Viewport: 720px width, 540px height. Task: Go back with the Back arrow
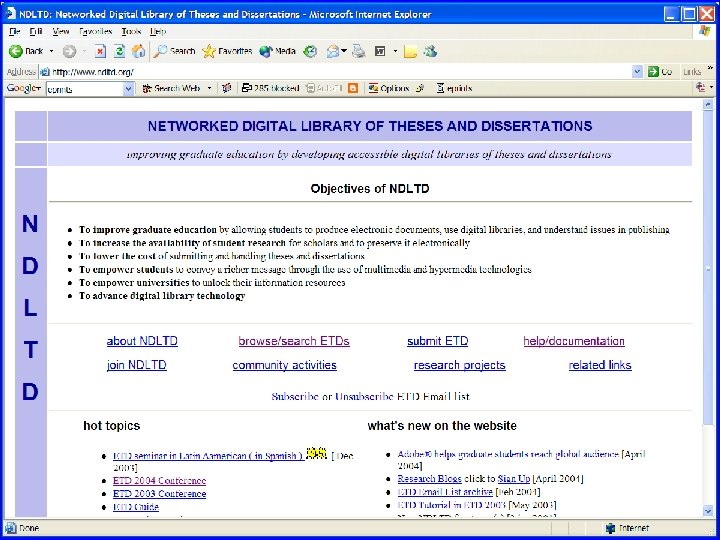coord(26,51)
